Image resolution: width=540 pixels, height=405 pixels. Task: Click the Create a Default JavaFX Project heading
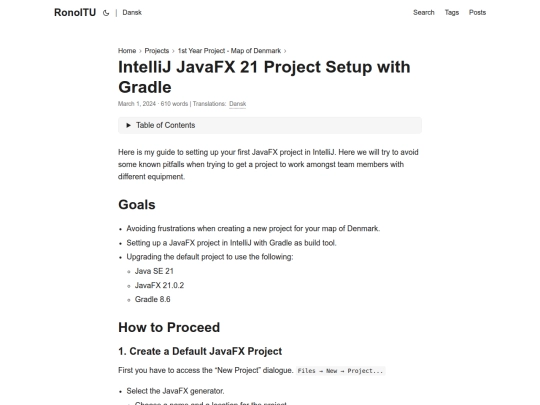(200, 351)
